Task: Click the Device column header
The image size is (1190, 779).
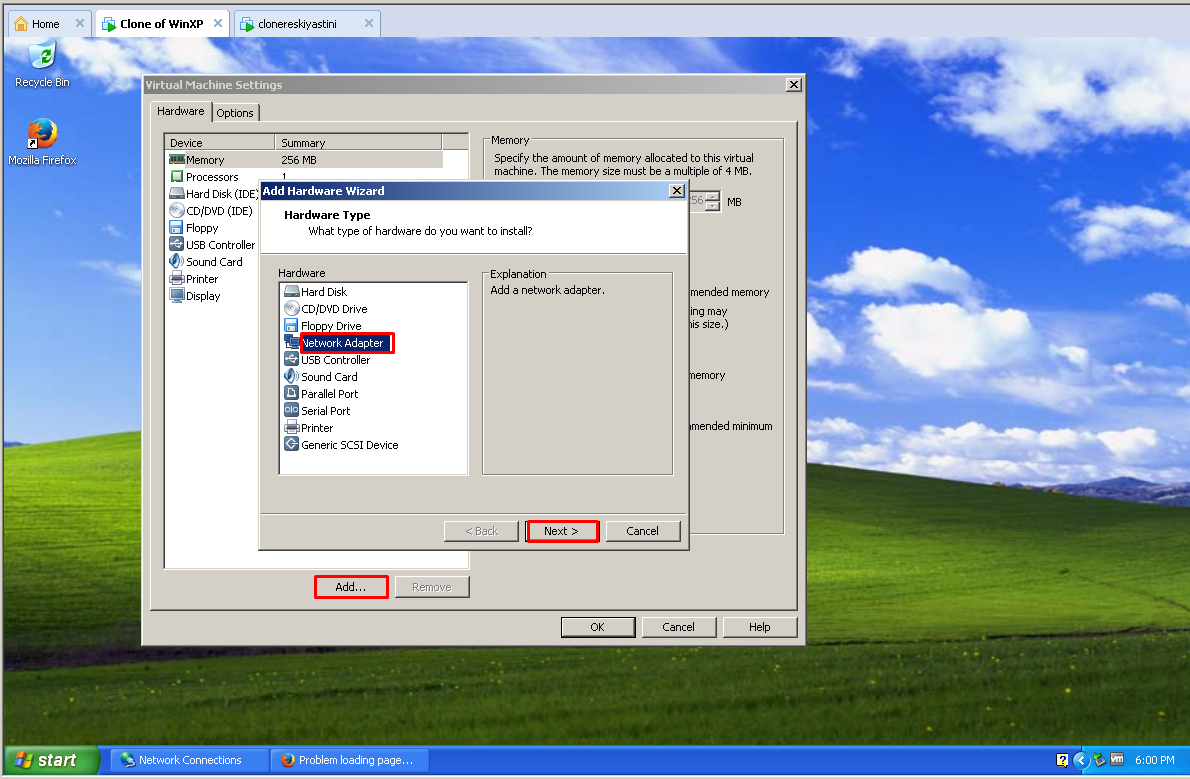Action: tap(219, 142)
